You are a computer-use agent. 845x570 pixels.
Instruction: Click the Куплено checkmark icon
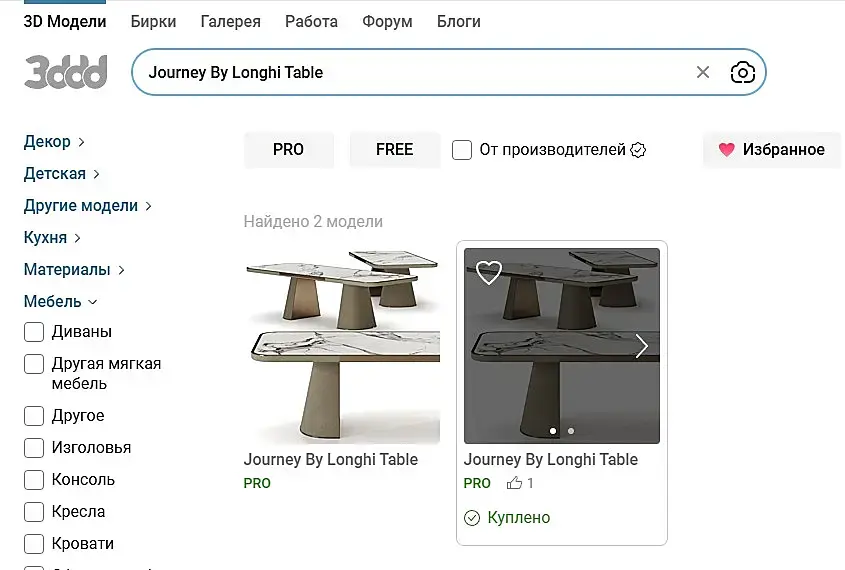click(472, 518)
